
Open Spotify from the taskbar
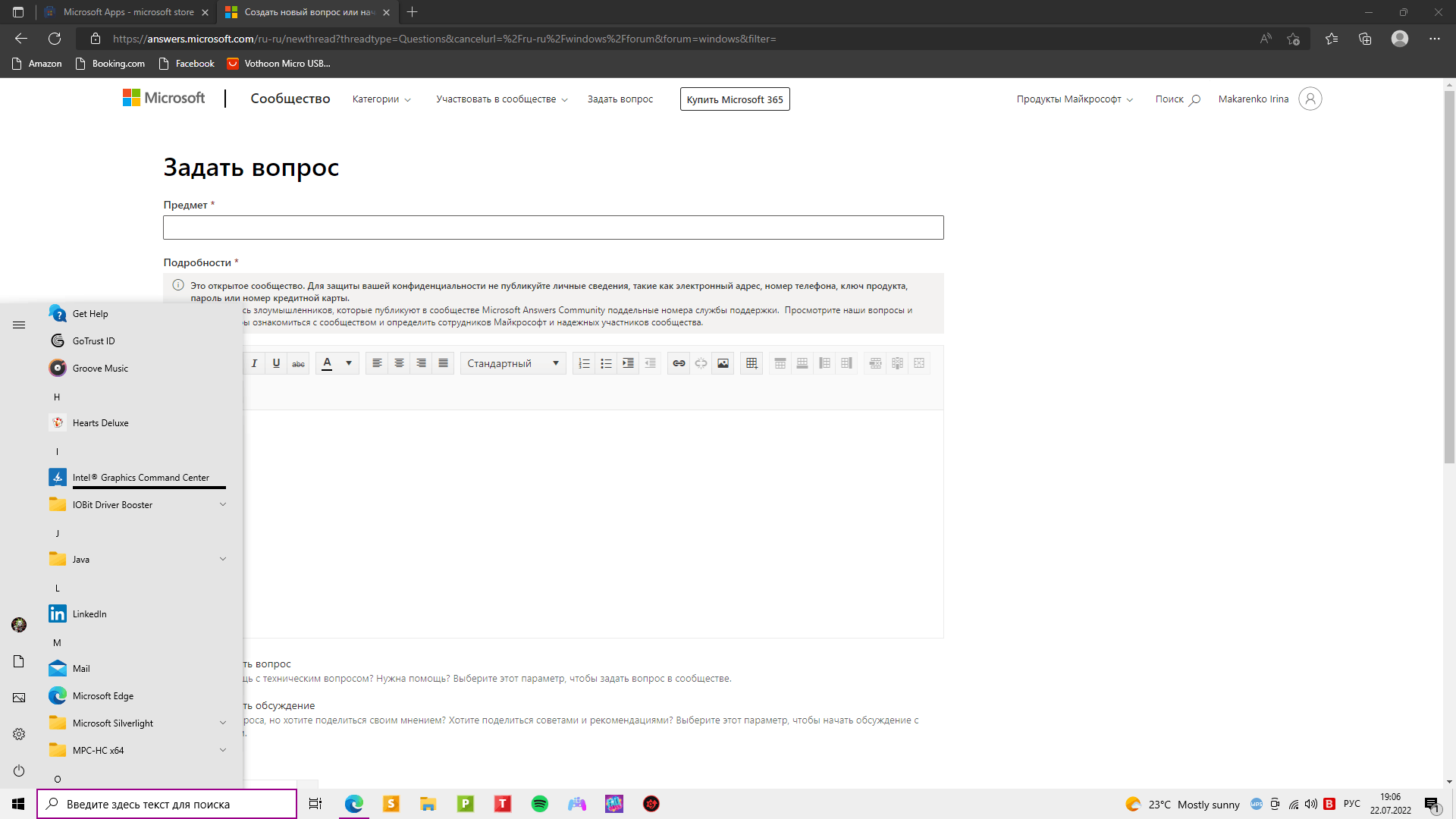click(x=540, y=804)
